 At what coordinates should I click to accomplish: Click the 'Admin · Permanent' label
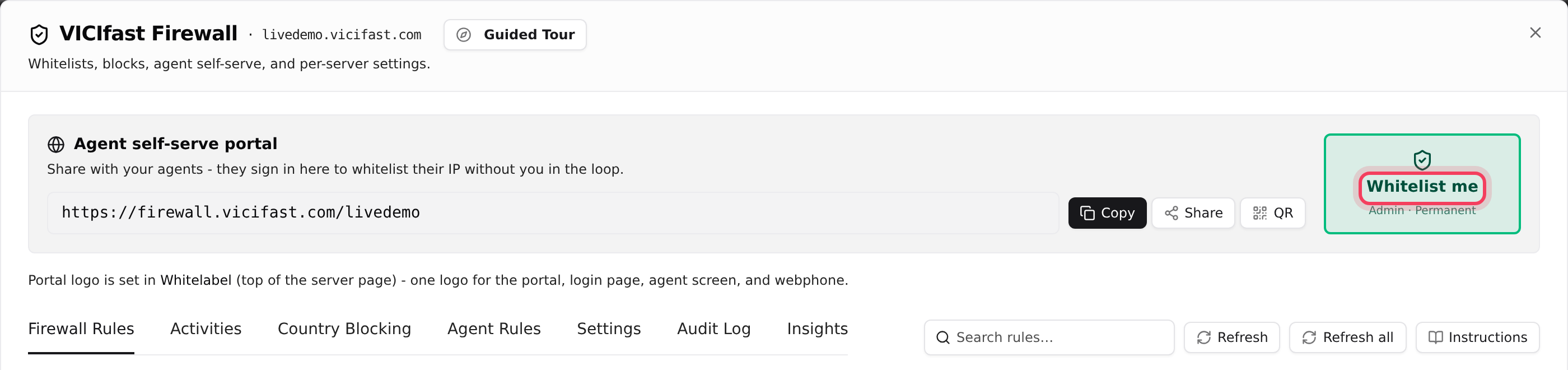tap(1422, 210)
